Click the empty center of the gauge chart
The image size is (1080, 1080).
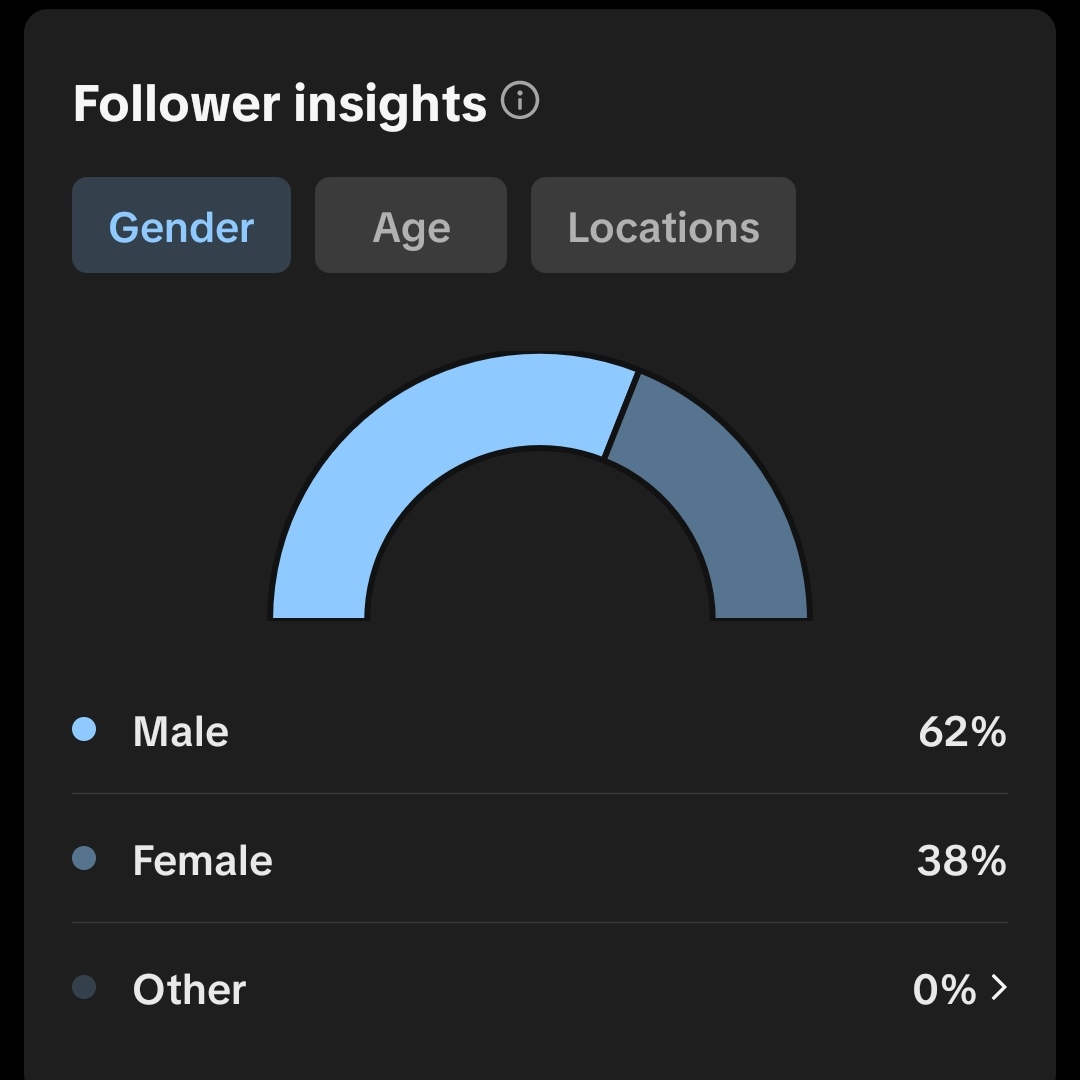(540, 544)
